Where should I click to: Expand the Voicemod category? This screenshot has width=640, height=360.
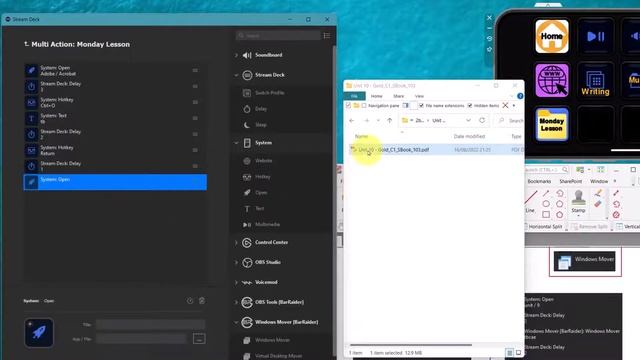tap(236, 282)
